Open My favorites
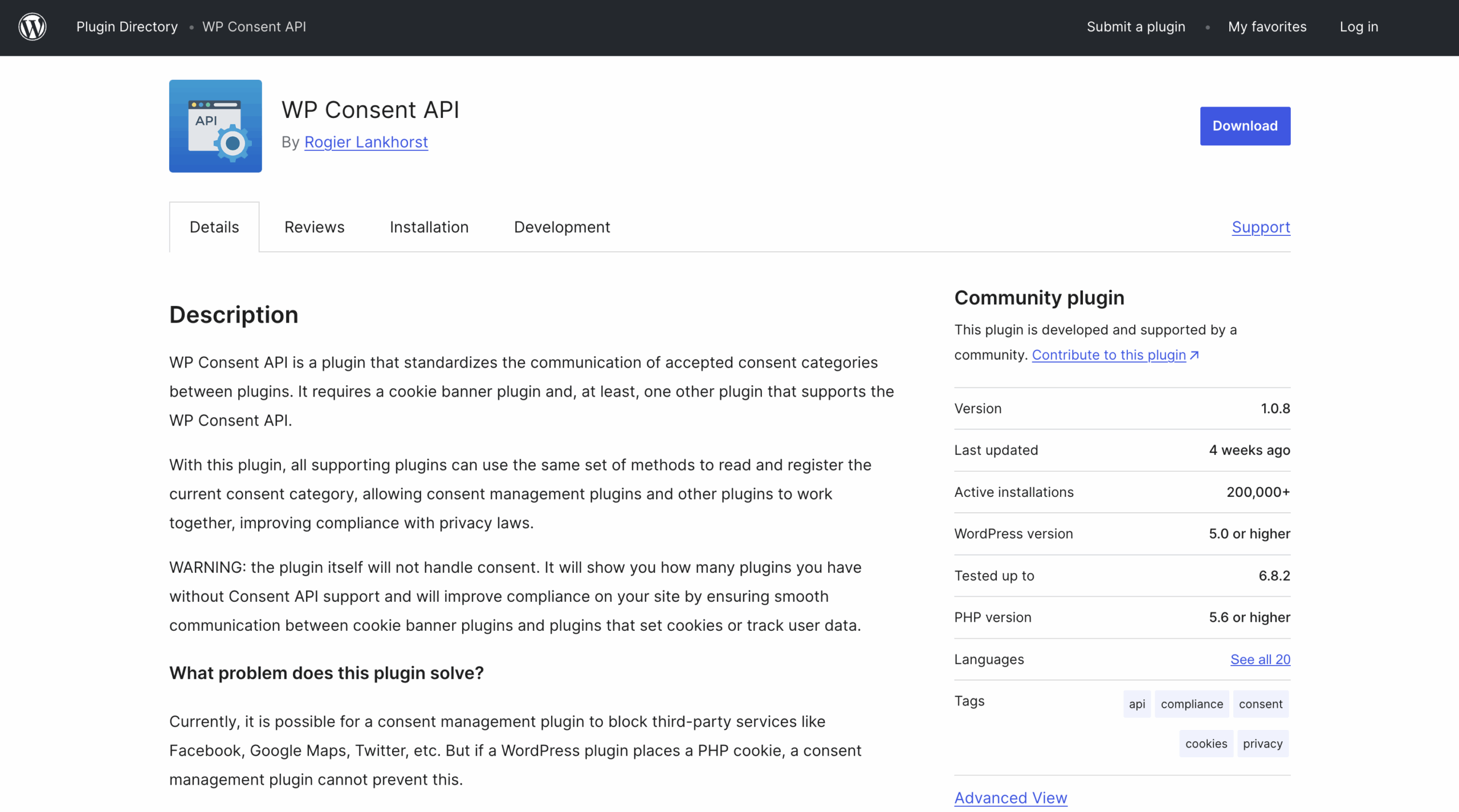 coord(1267,27)
